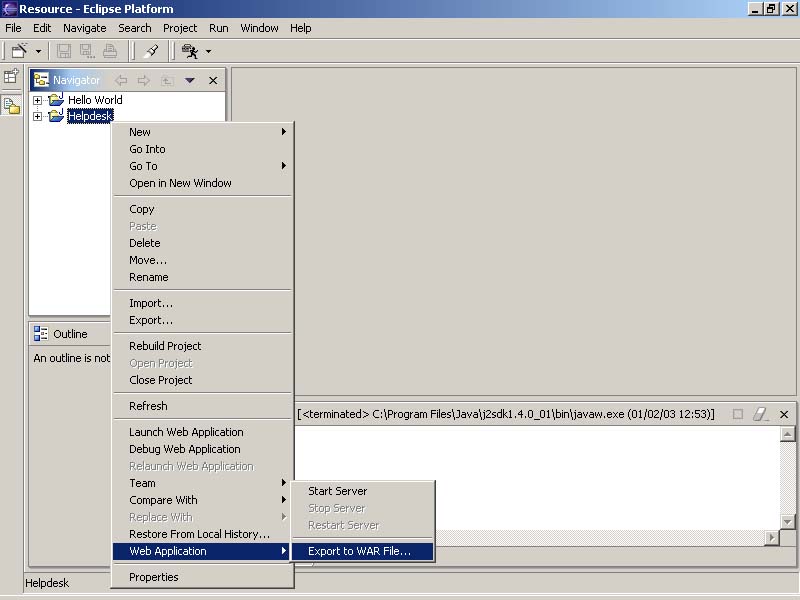Open the Help menu
The image size is (800, 600).
coord(301,28)
